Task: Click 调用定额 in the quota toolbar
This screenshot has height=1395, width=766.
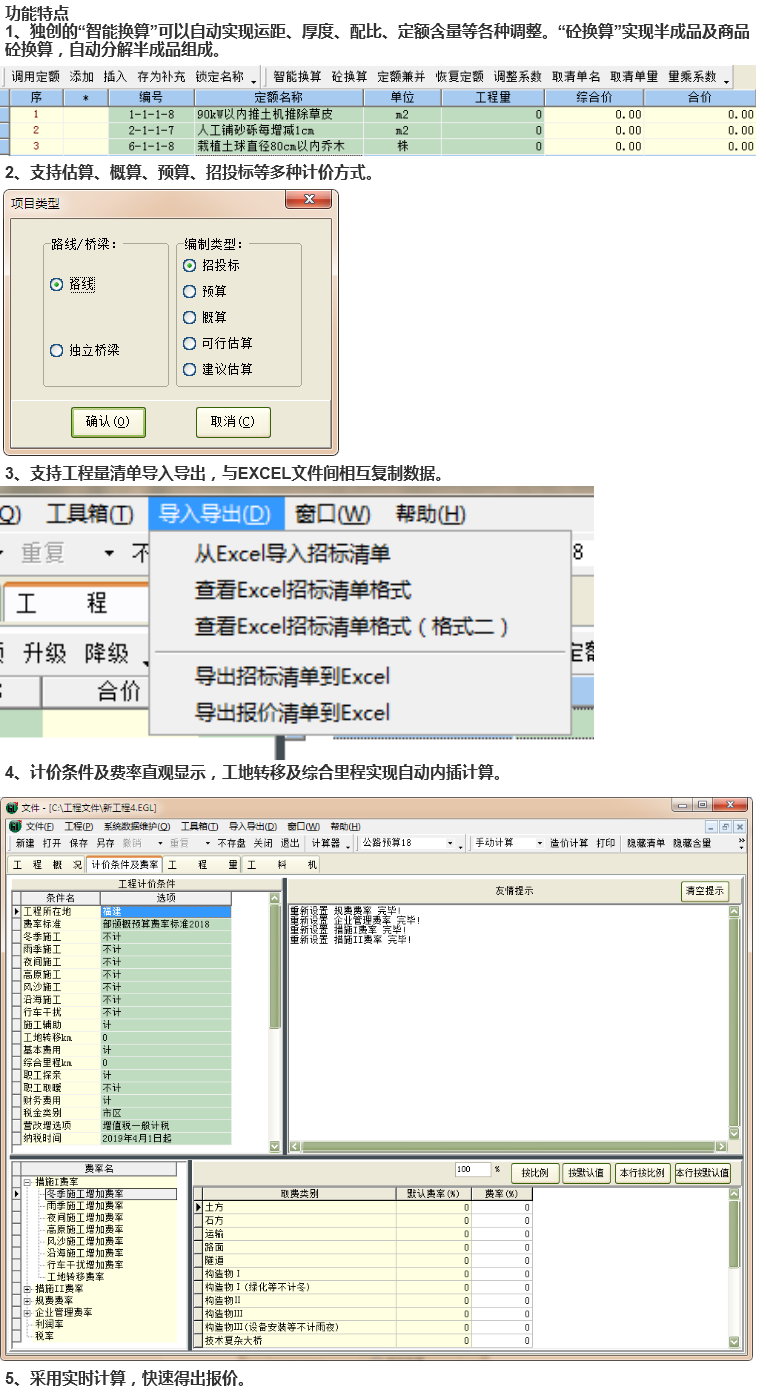Action: coord(35,77)
